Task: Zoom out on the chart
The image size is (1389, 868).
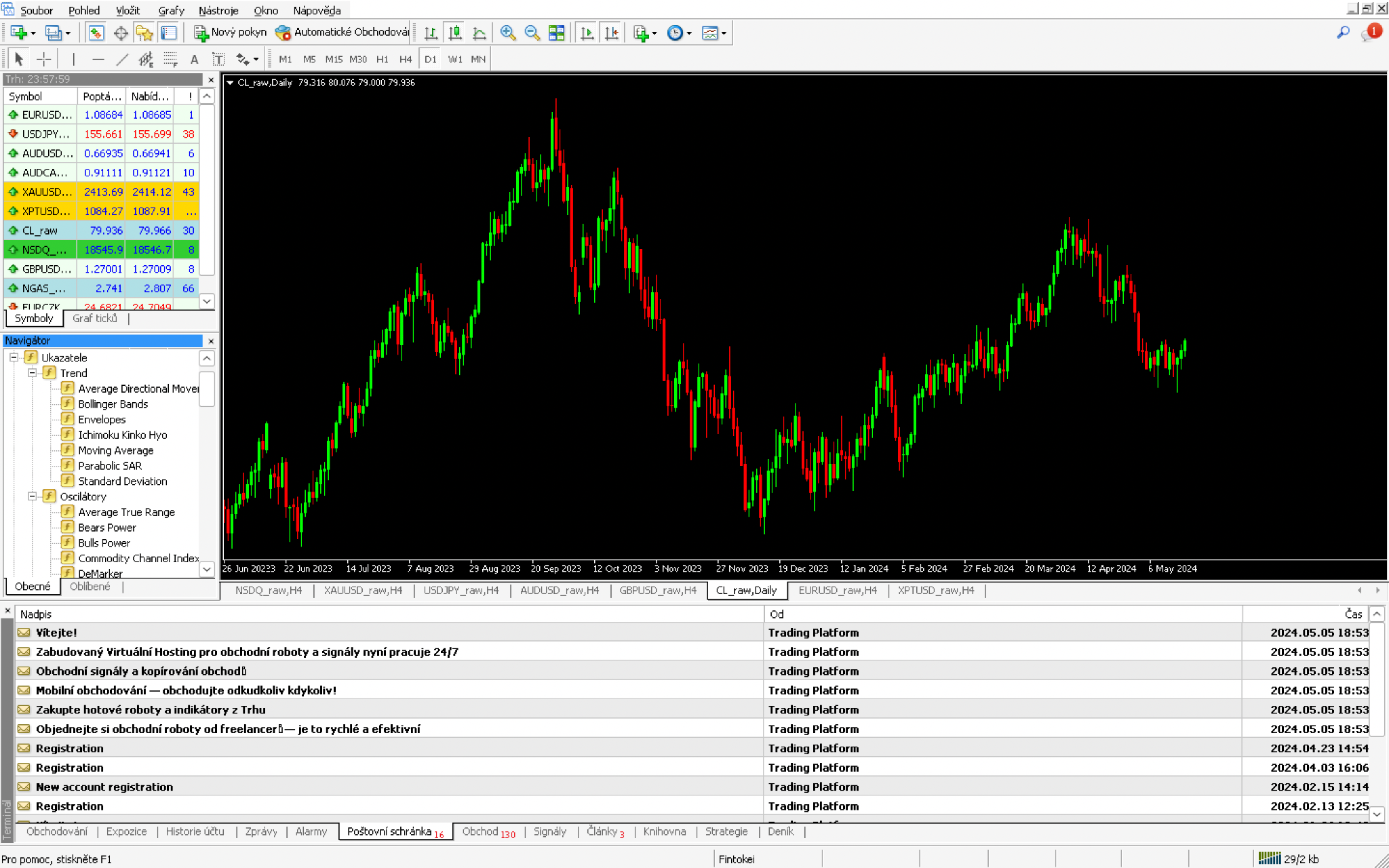Action: tap(532, 33)
